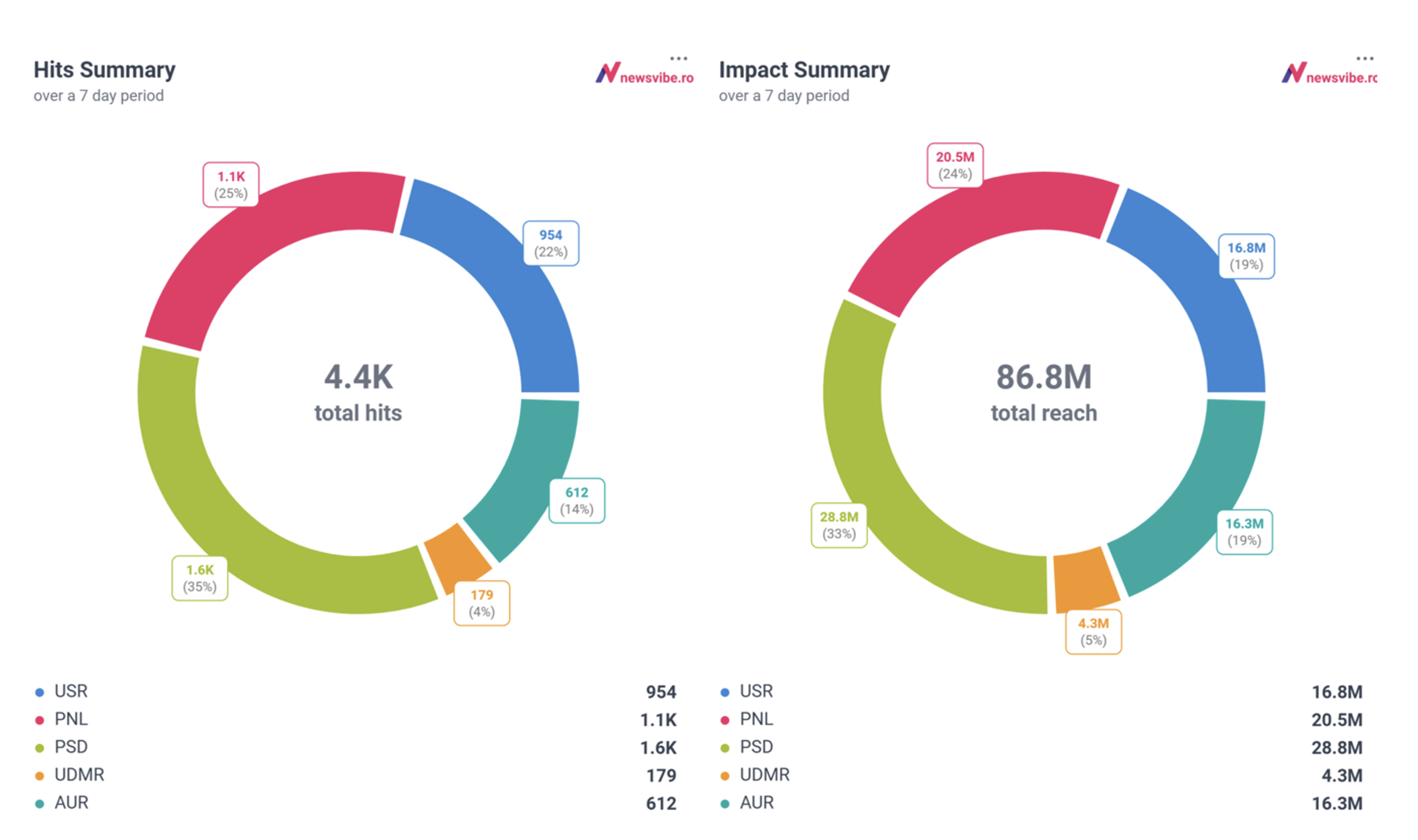1418x840 pixels.
Task: Click AUR legend entry in Impact Summary
Action: [x=756, y=802]
